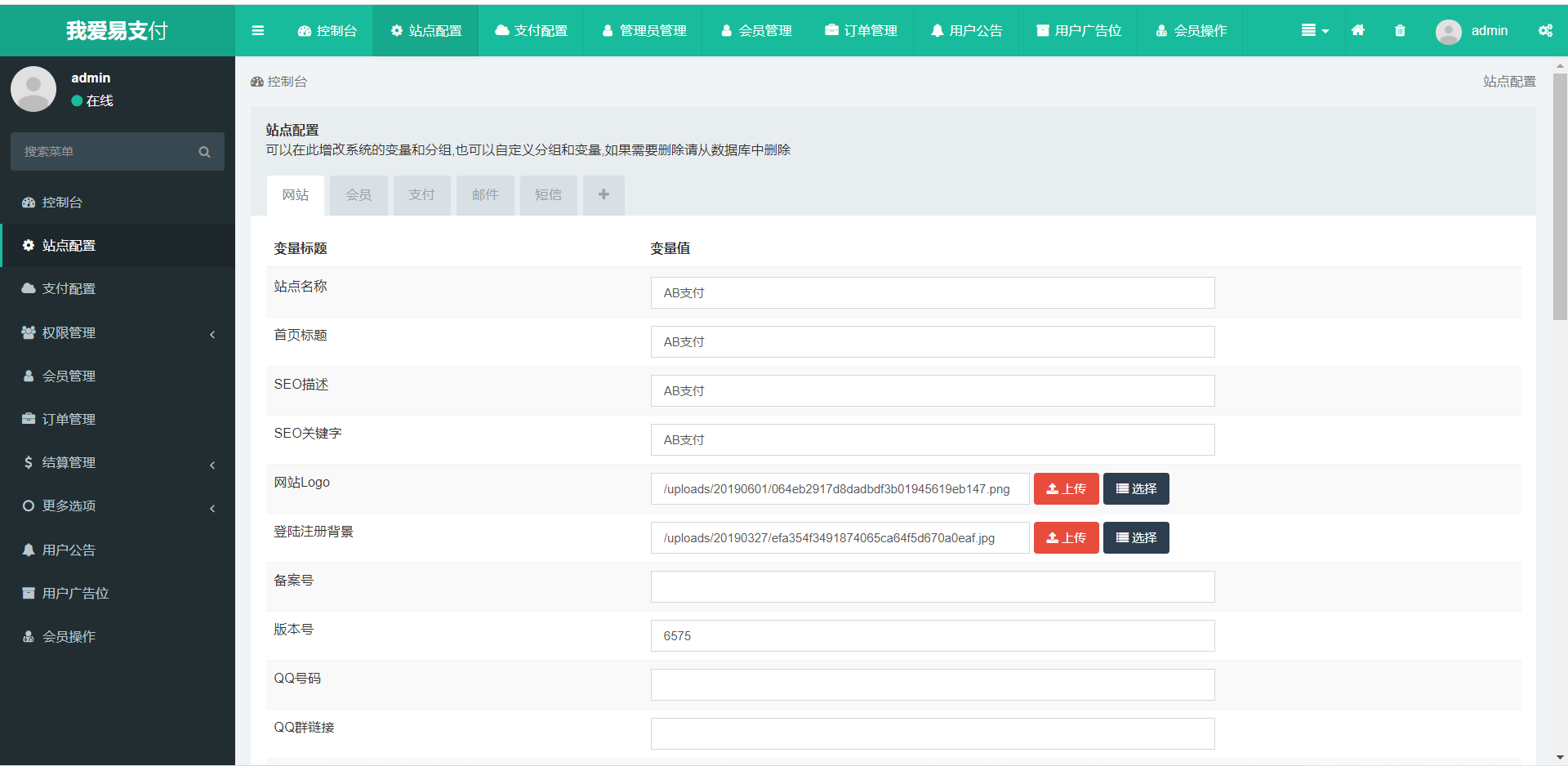Image resolution: width=1568 pixels, height=766 pixels.
Task: Open the list dropdown icon in top bar
Action: point(1314,31)
